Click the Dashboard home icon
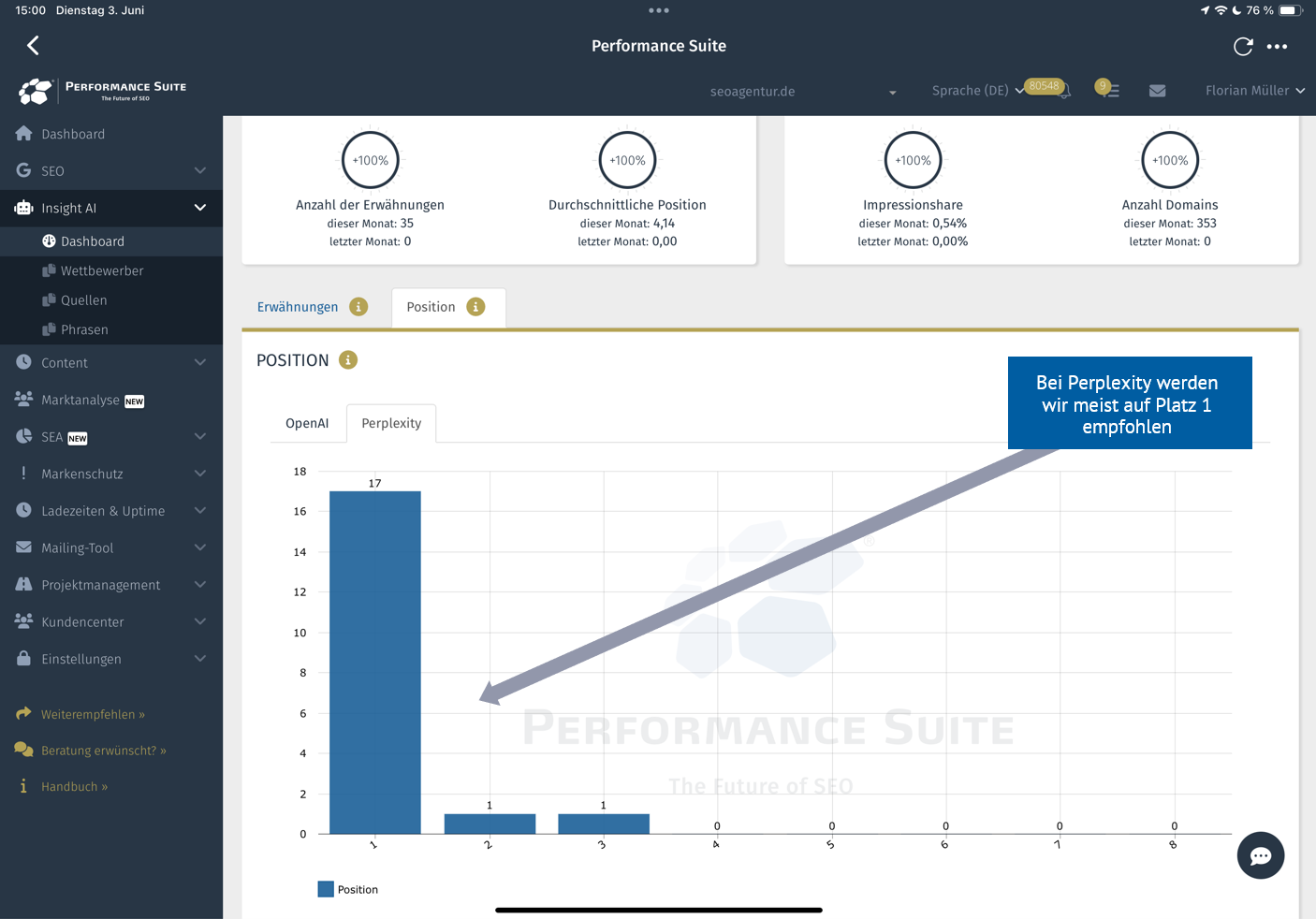The width and height of the screenshot is (1316, 919). click(x=24, y=134)
